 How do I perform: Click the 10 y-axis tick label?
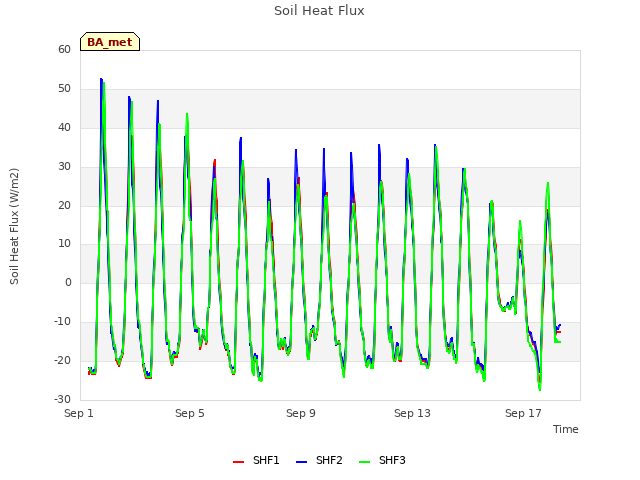[64, 244]
